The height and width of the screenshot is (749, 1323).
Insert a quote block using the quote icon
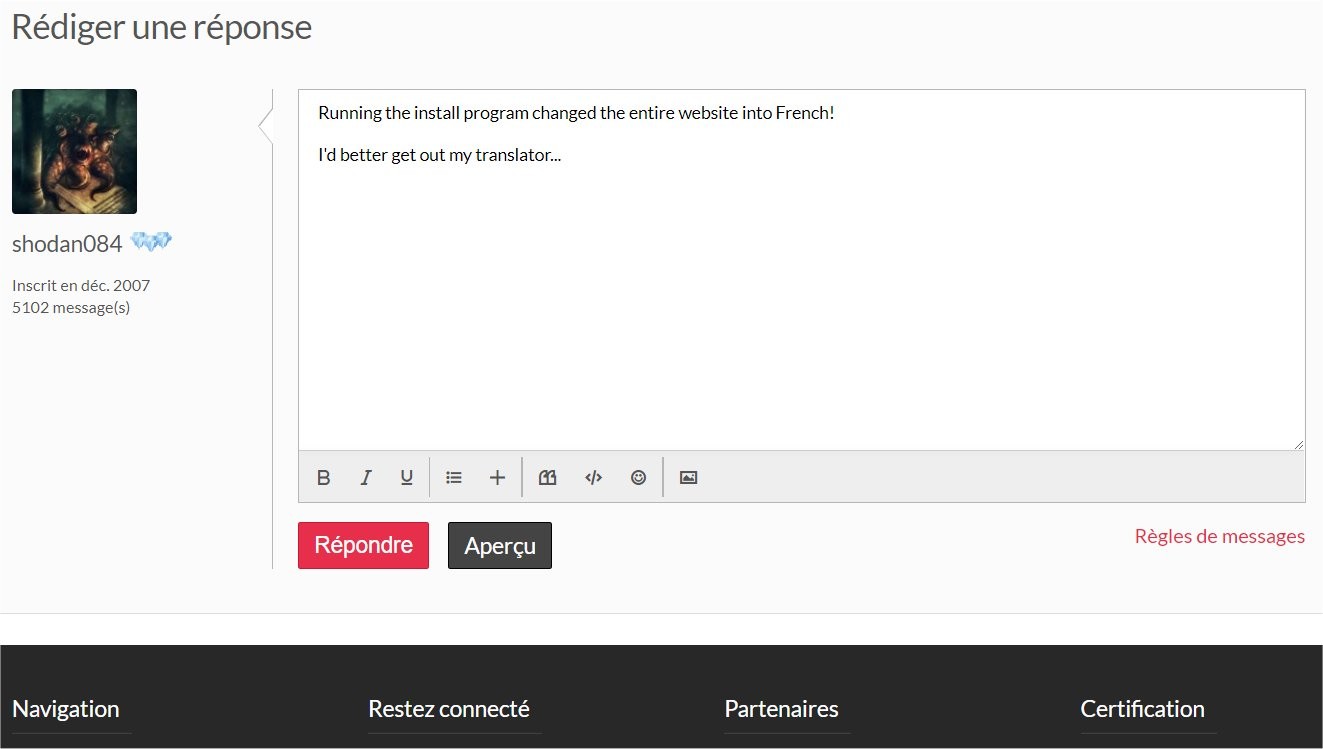(547, 478)
